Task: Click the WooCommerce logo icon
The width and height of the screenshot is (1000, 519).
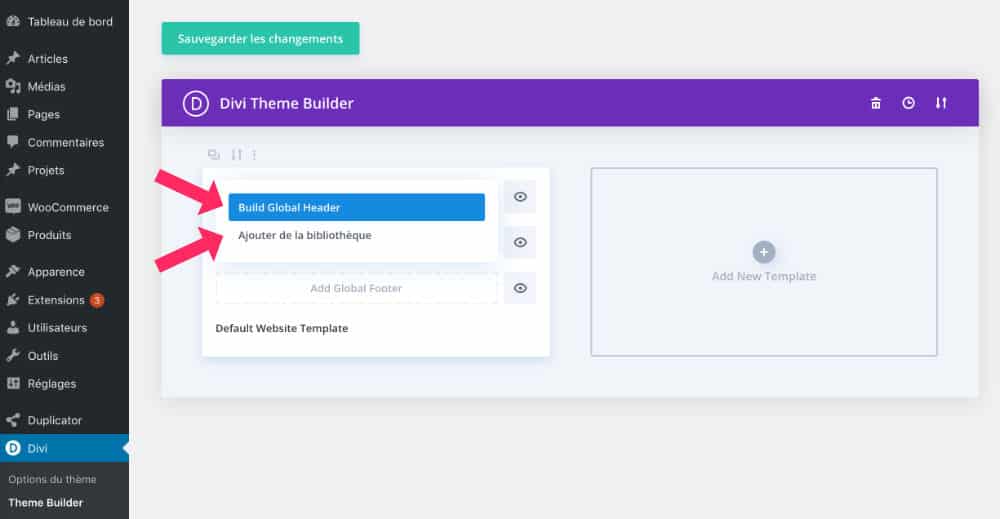Action: (13, 207)
